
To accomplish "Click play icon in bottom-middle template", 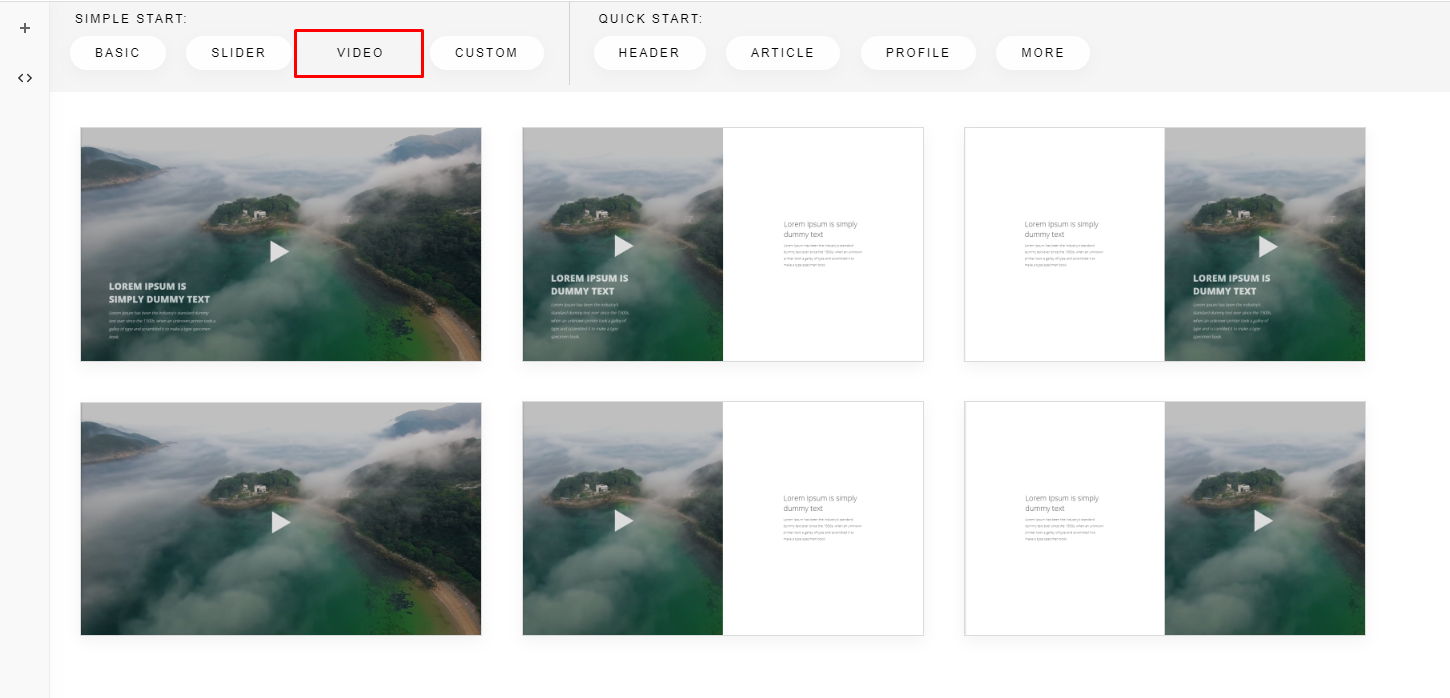I will [623, 521].
